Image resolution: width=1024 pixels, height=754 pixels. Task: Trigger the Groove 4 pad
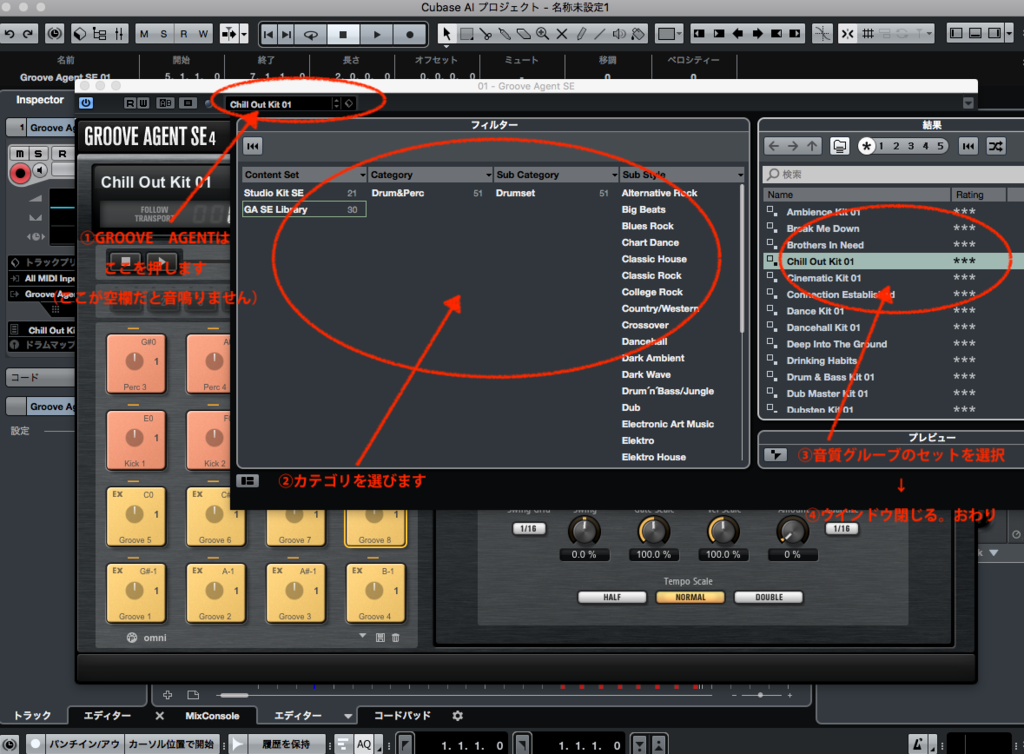[x=375, y=593]
